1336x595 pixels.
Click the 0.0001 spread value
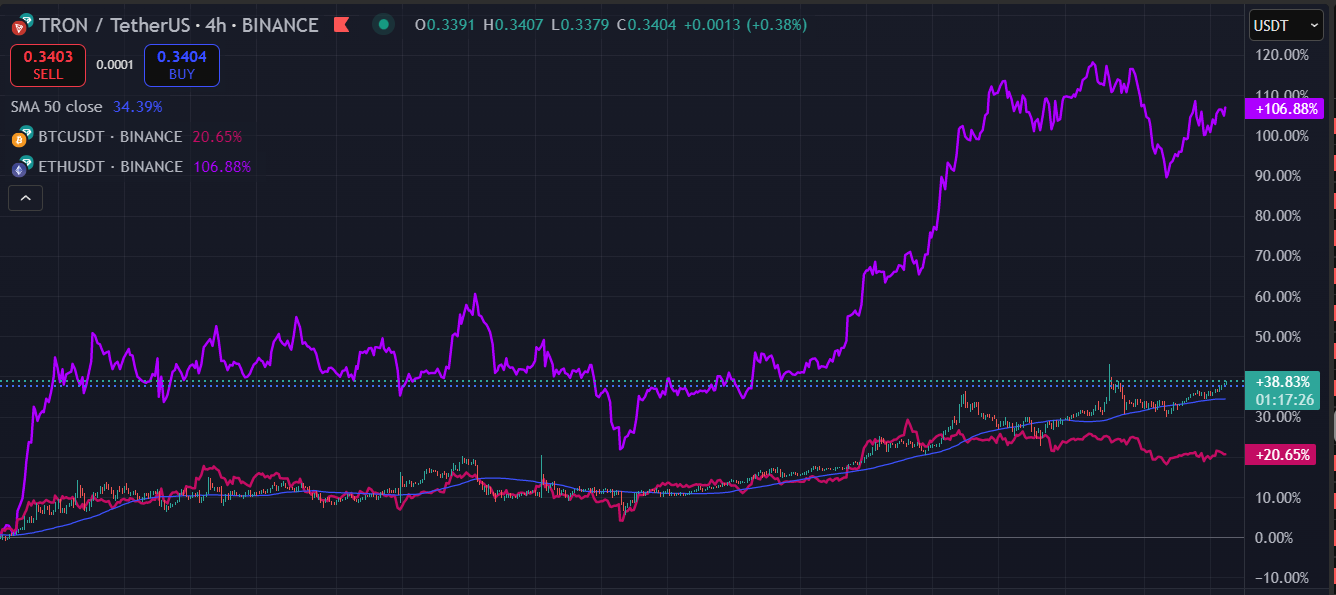[x=115, y=65]
